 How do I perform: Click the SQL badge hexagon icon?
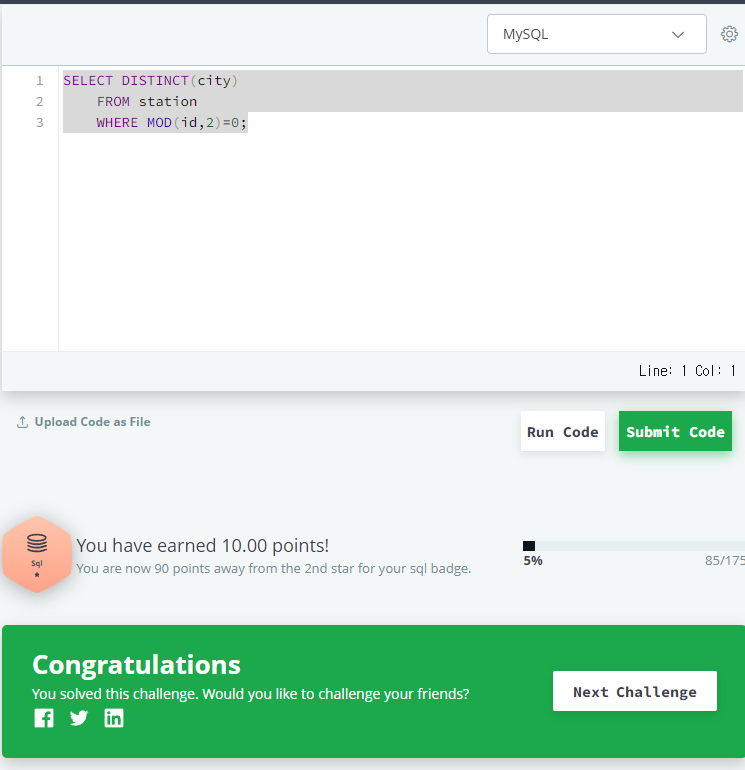click(x=37, y=554)
